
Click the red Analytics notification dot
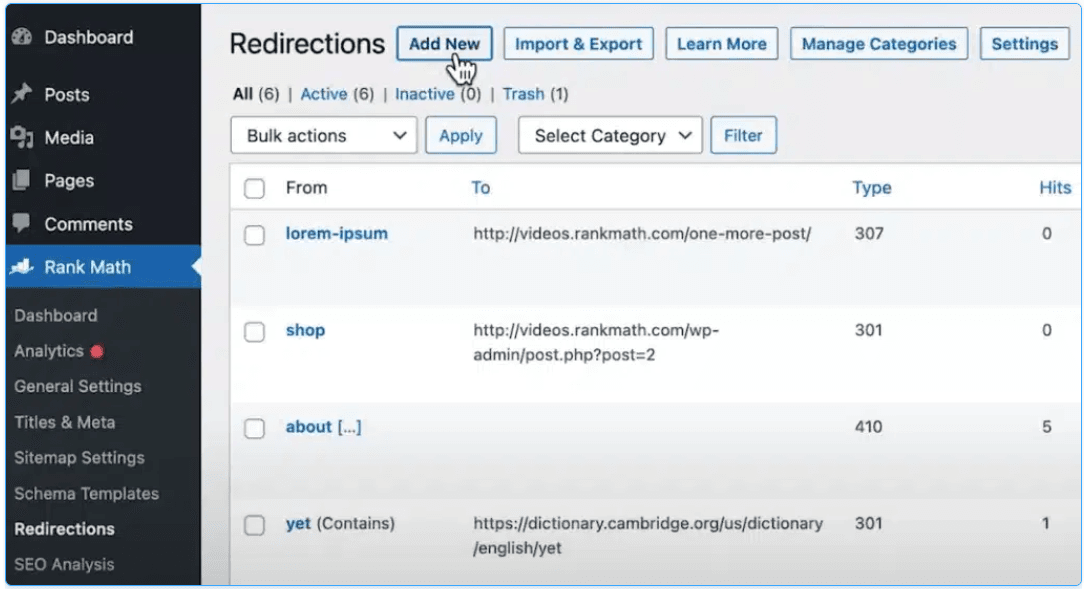click(97, 352)
